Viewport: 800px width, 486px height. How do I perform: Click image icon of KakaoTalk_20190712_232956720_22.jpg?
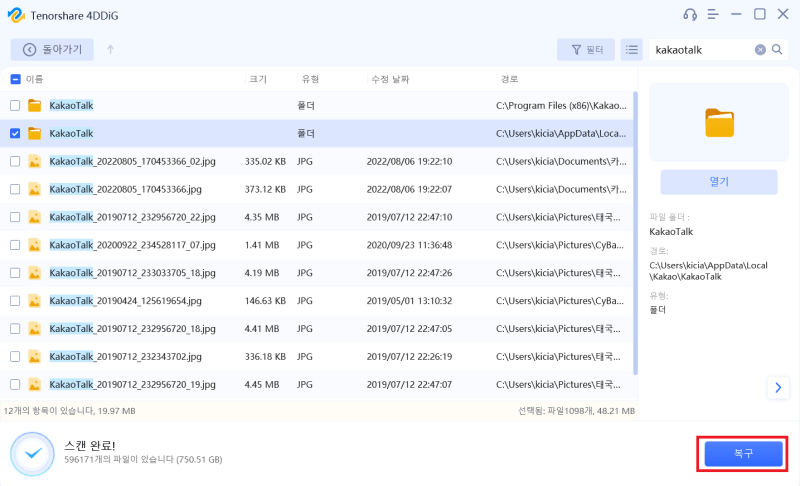click(35, 217)
